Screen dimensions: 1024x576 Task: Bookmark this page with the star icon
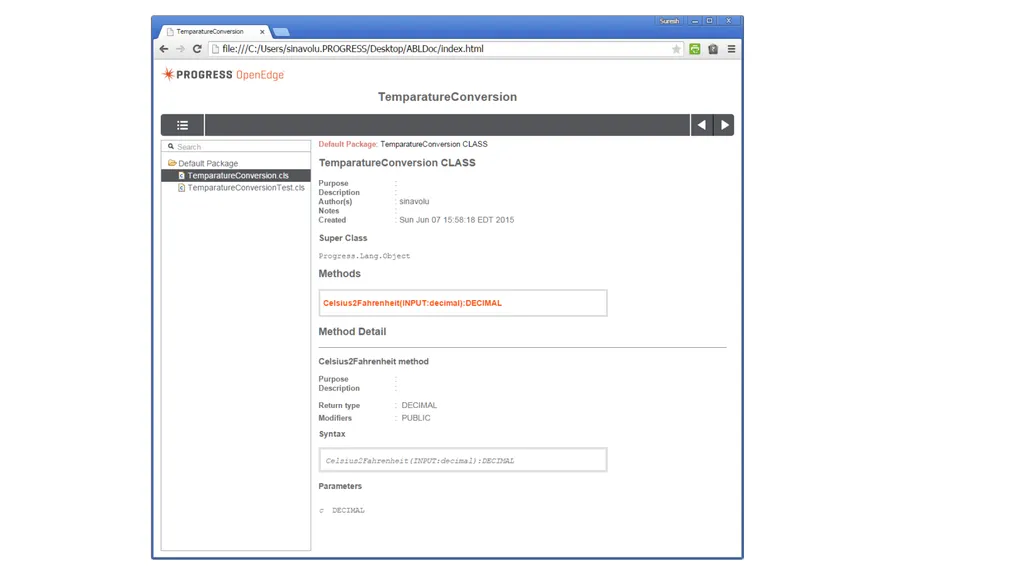coord(676,49)
